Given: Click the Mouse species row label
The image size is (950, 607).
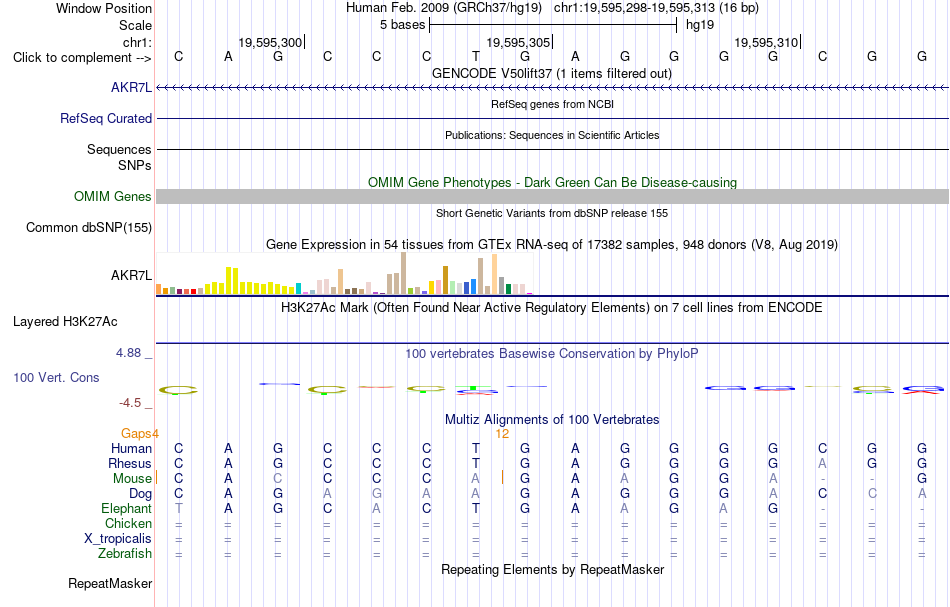Looking at the screenshot, I should coord(132,479).
